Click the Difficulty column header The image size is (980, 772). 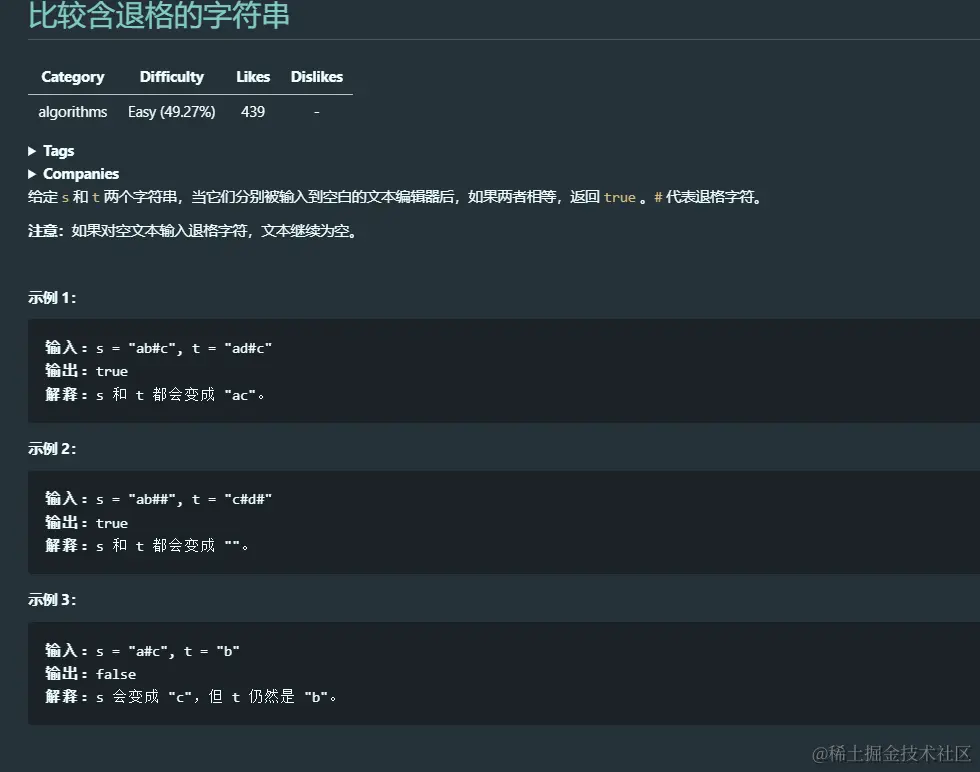[171, 76]
